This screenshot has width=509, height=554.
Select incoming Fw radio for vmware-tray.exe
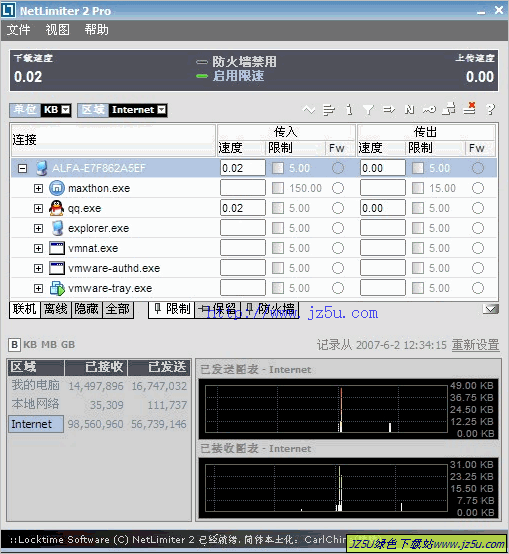click(x=338, y=288)
